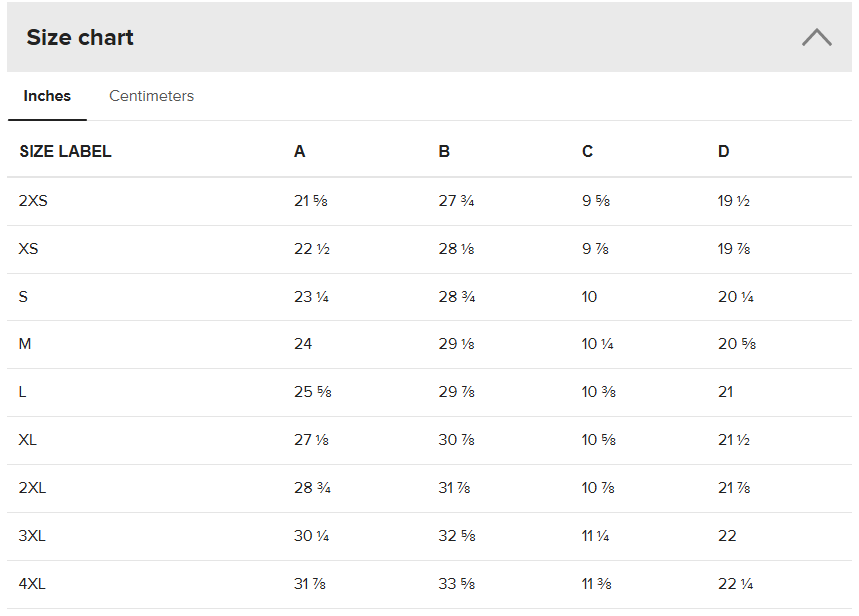Screen dimensions: 859x616
Task: Switch to the Centimeters tab
Action: (151, 96)
